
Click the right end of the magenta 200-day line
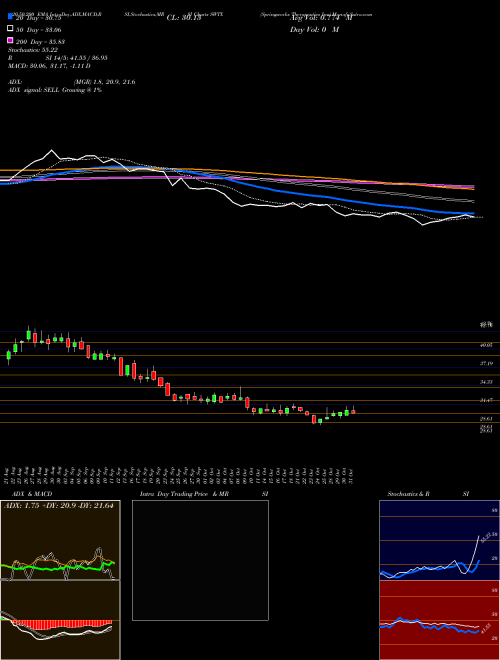pos(473,186)
